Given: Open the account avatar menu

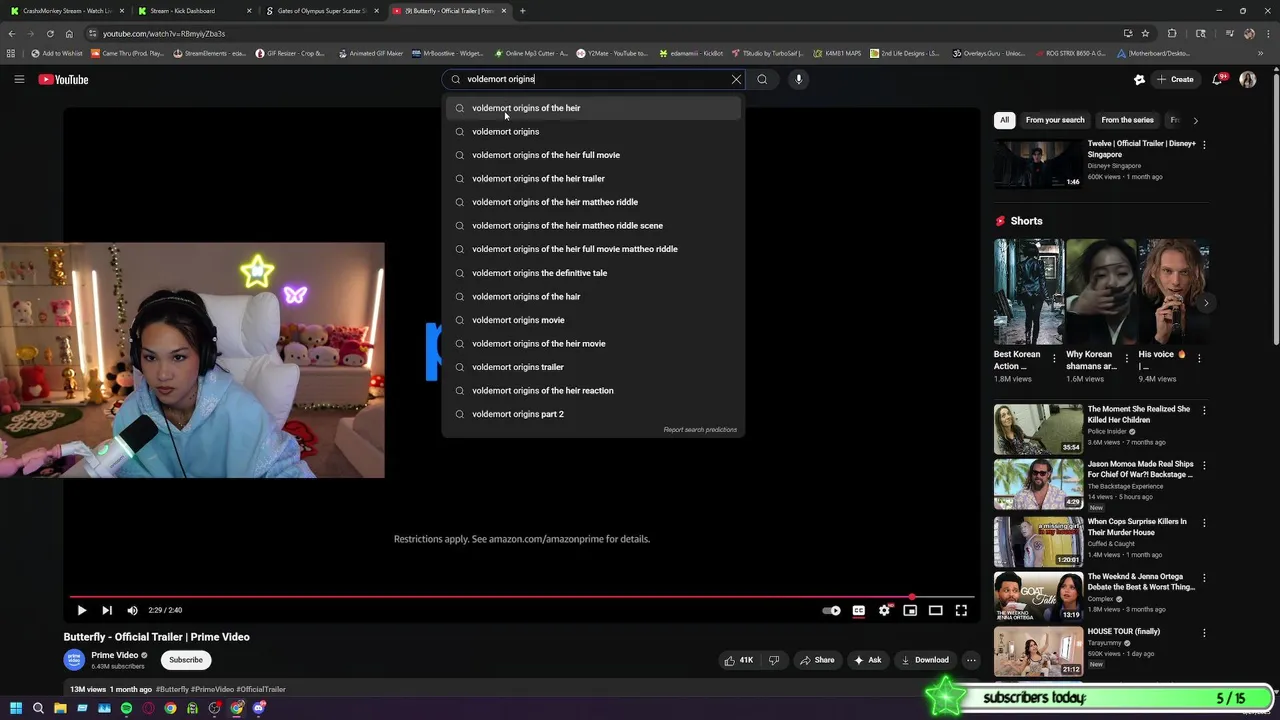Looking at the screenshot, I should (1247, 79).
